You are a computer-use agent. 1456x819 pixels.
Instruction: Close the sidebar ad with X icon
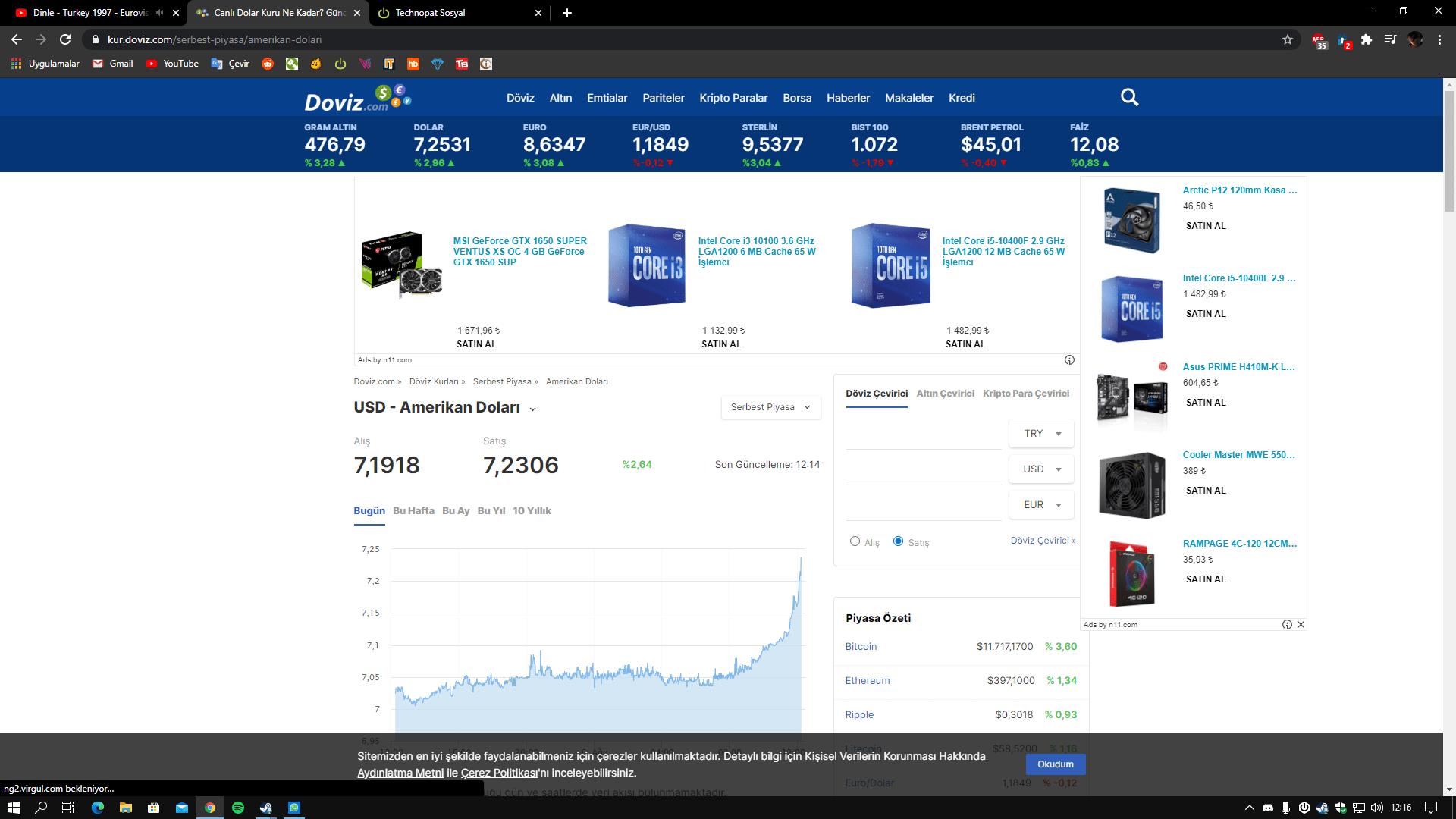click(1301, 625)
